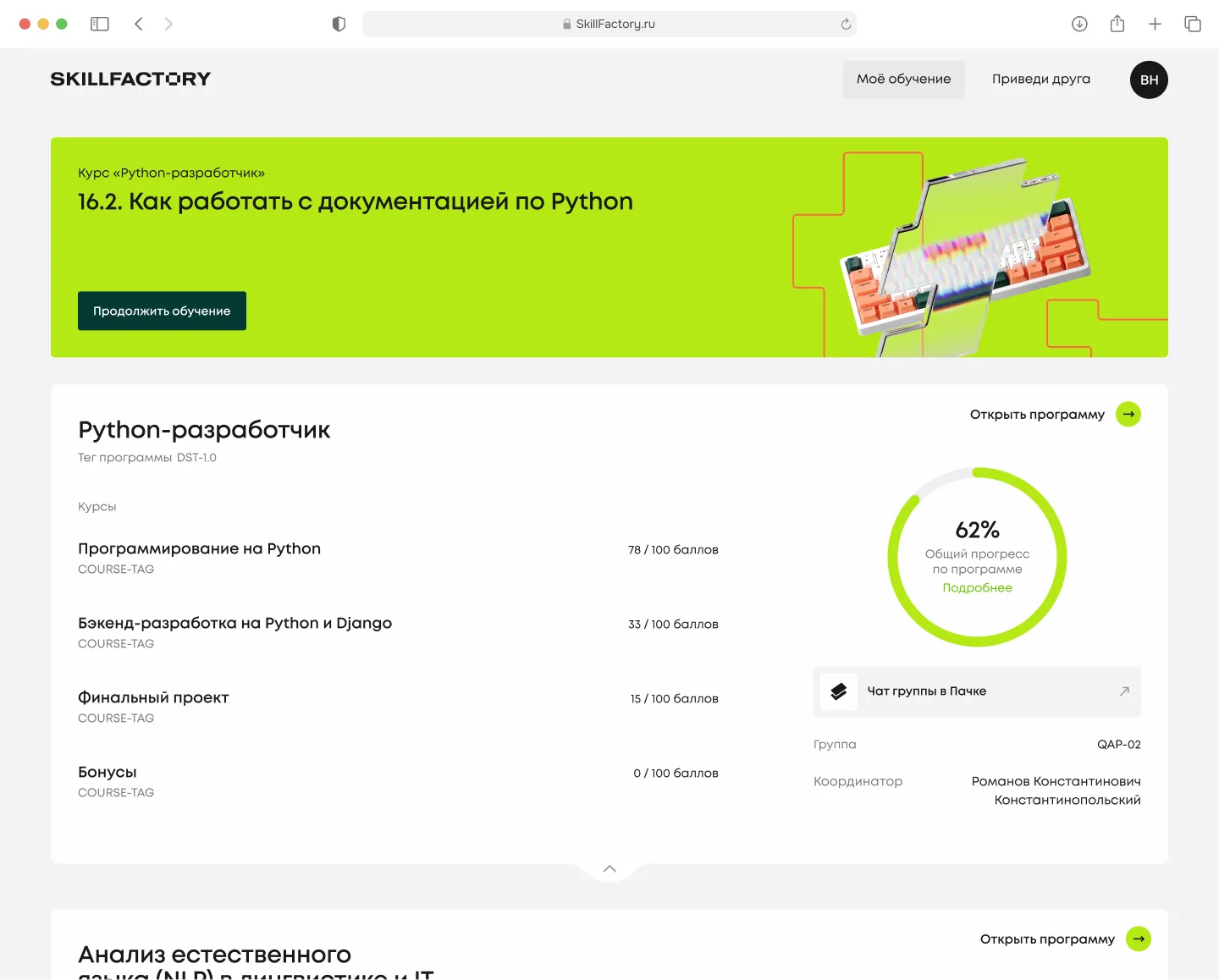Screen dimensions: 1219x980
Task: Click the external link arrow in chat row
Action: (x=1124, y=691)
